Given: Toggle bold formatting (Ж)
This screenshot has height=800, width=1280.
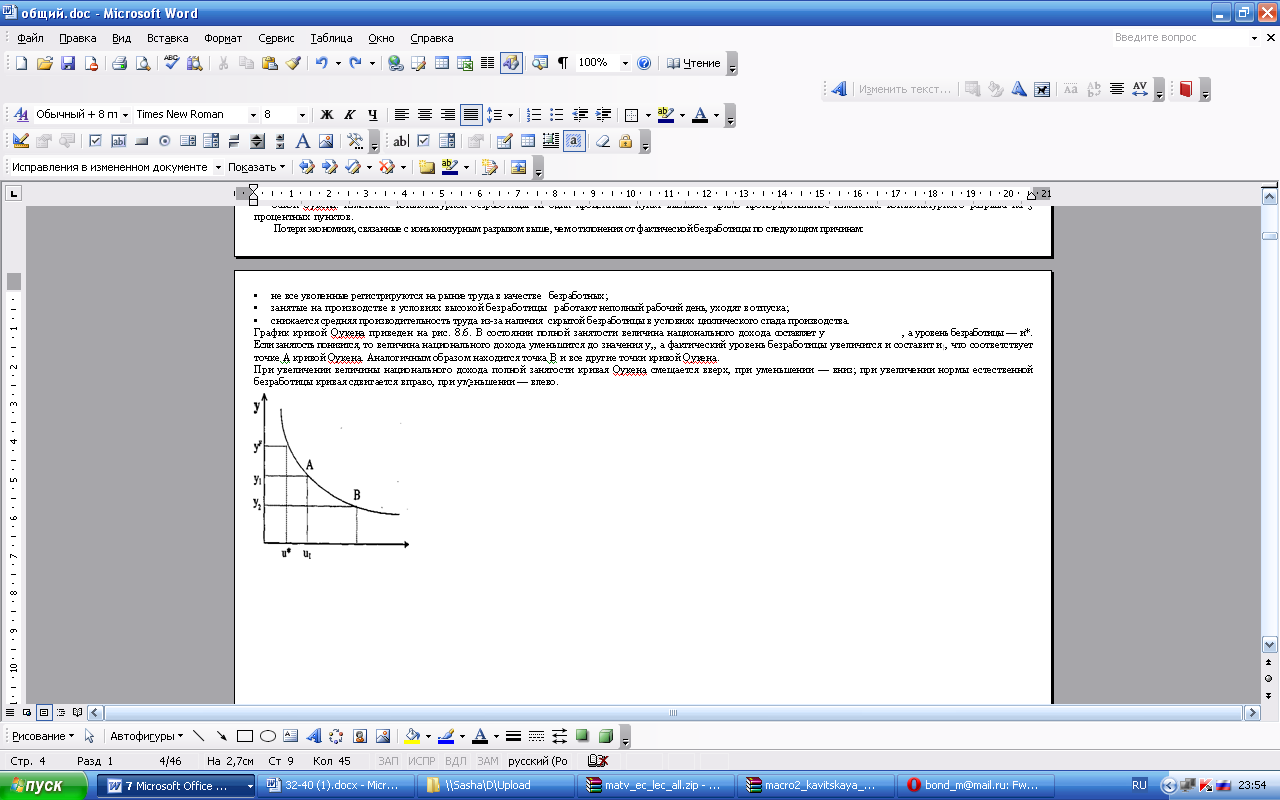Looking at the screenshot, I should click(x=326, y=115).
